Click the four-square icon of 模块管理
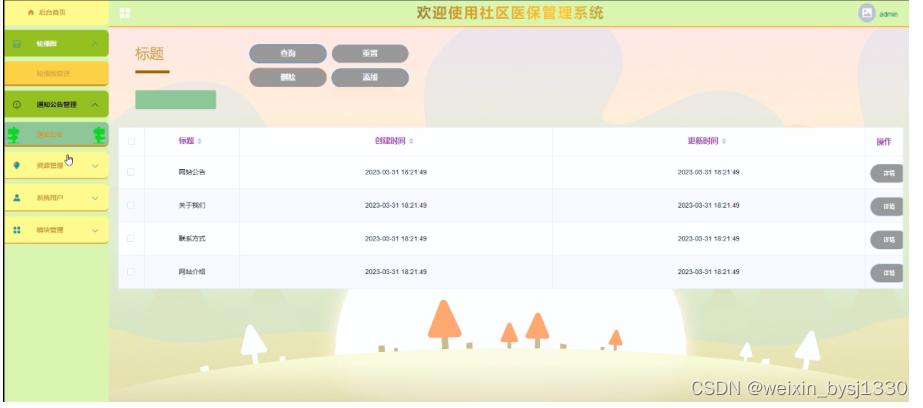 pyautogui.click(x=16, y=230)
